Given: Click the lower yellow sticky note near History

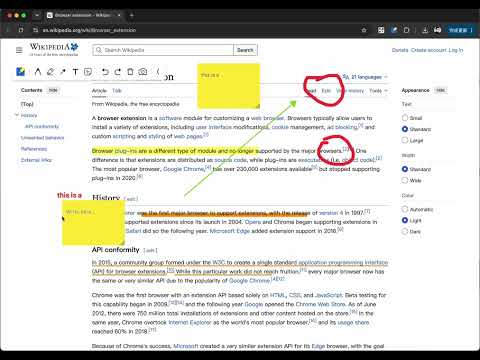Looking at the screenshot, I should coord(93,223).
